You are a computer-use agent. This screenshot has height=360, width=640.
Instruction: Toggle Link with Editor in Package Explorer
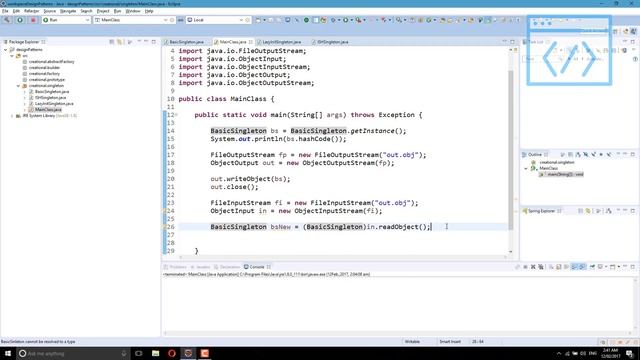pyautogui.click(x=120, y=42)
